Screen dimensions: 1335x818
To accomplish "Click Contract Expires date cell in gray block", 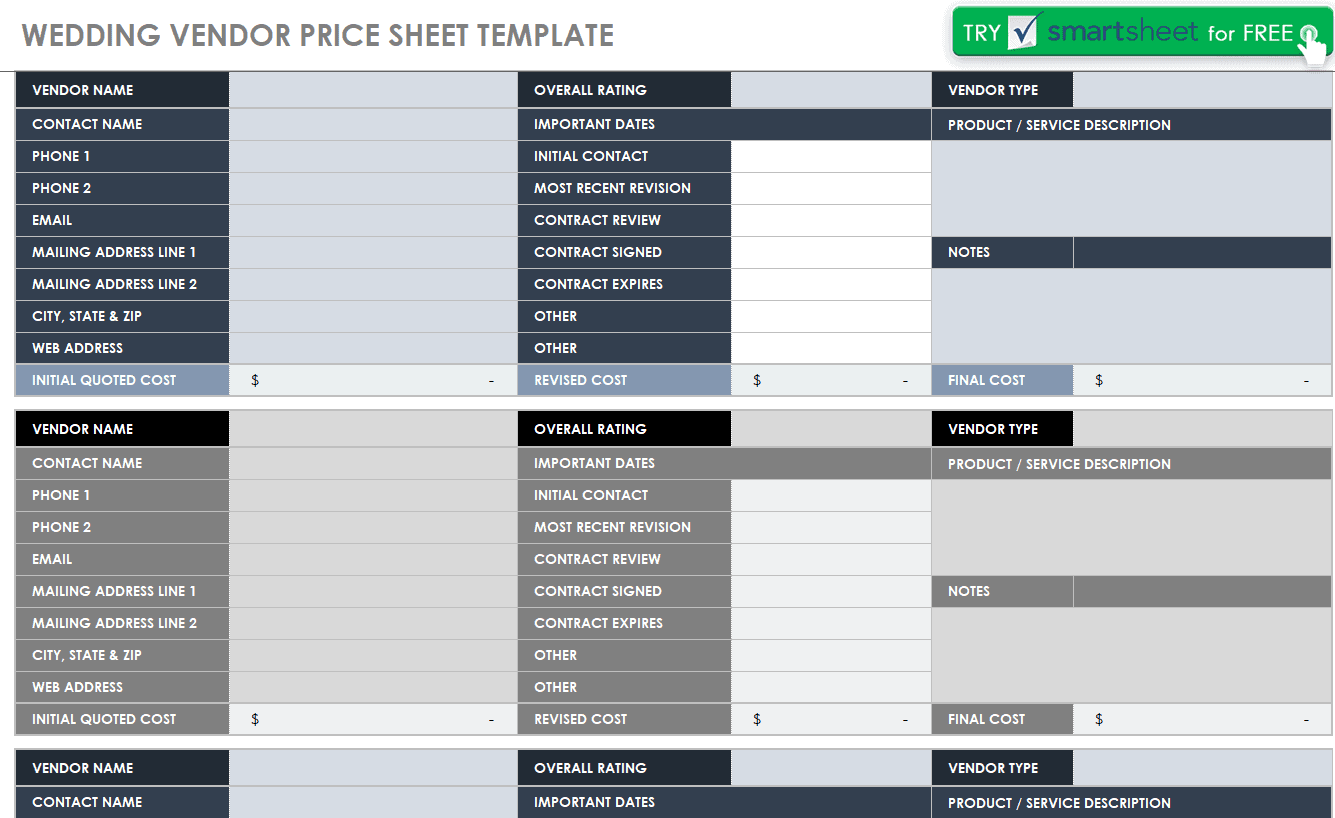I will pos(831,623).
